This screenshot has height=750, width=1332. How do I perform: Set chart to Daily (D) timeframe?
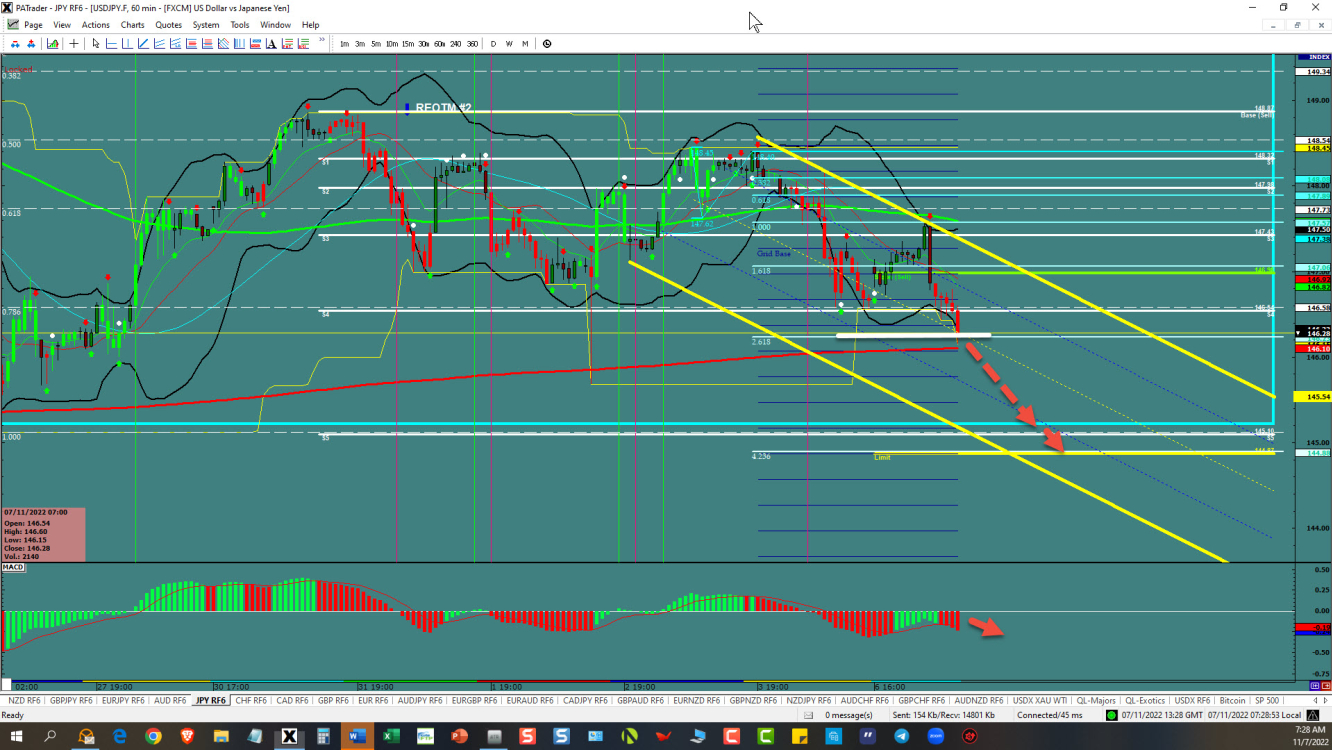point(493,43)
